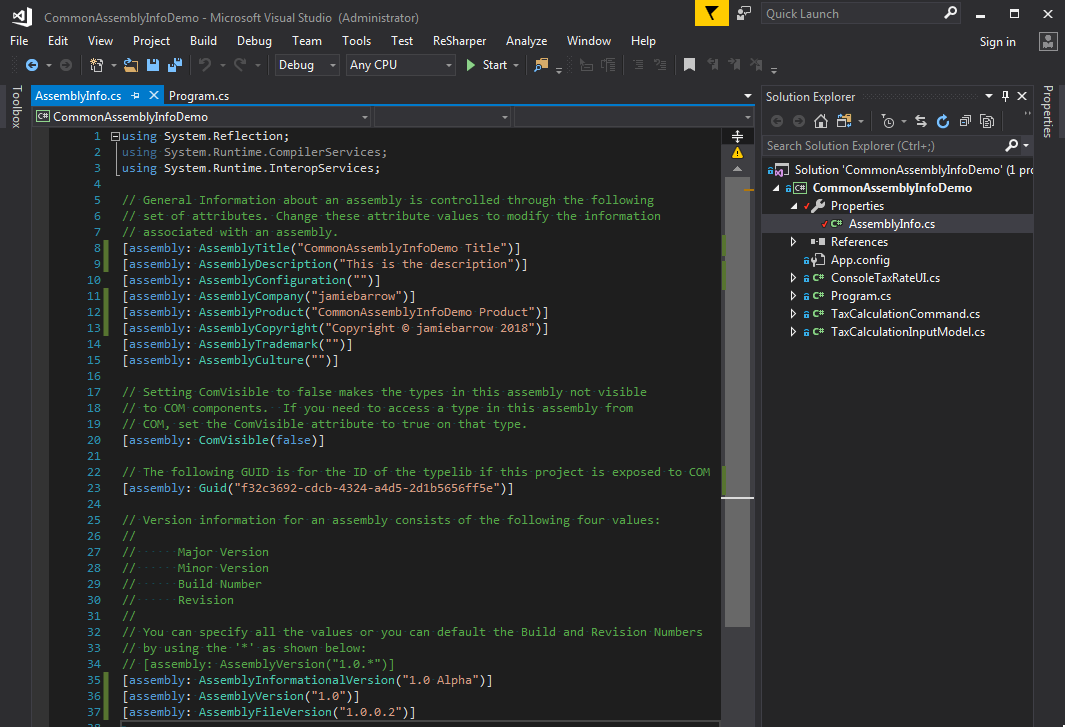
Task: Open the Analyze menu
Action: pyautogui.click(x=526, y=41)
